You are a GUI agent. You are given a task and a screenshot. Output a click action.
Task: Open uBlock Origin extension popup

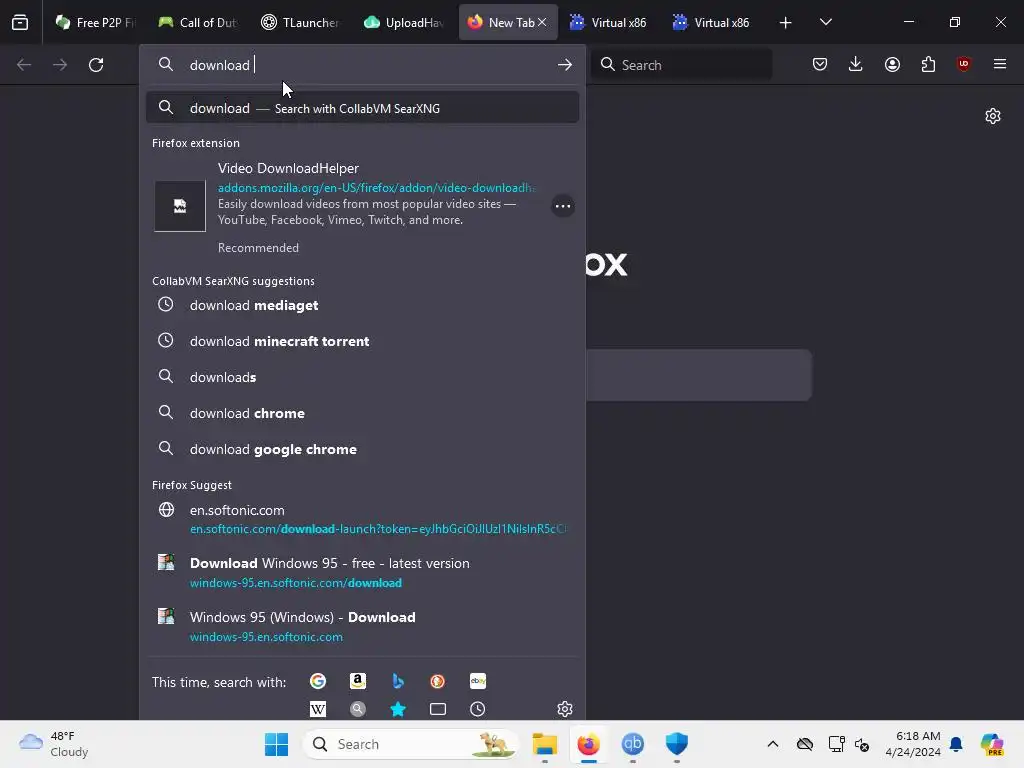(964, 64)
